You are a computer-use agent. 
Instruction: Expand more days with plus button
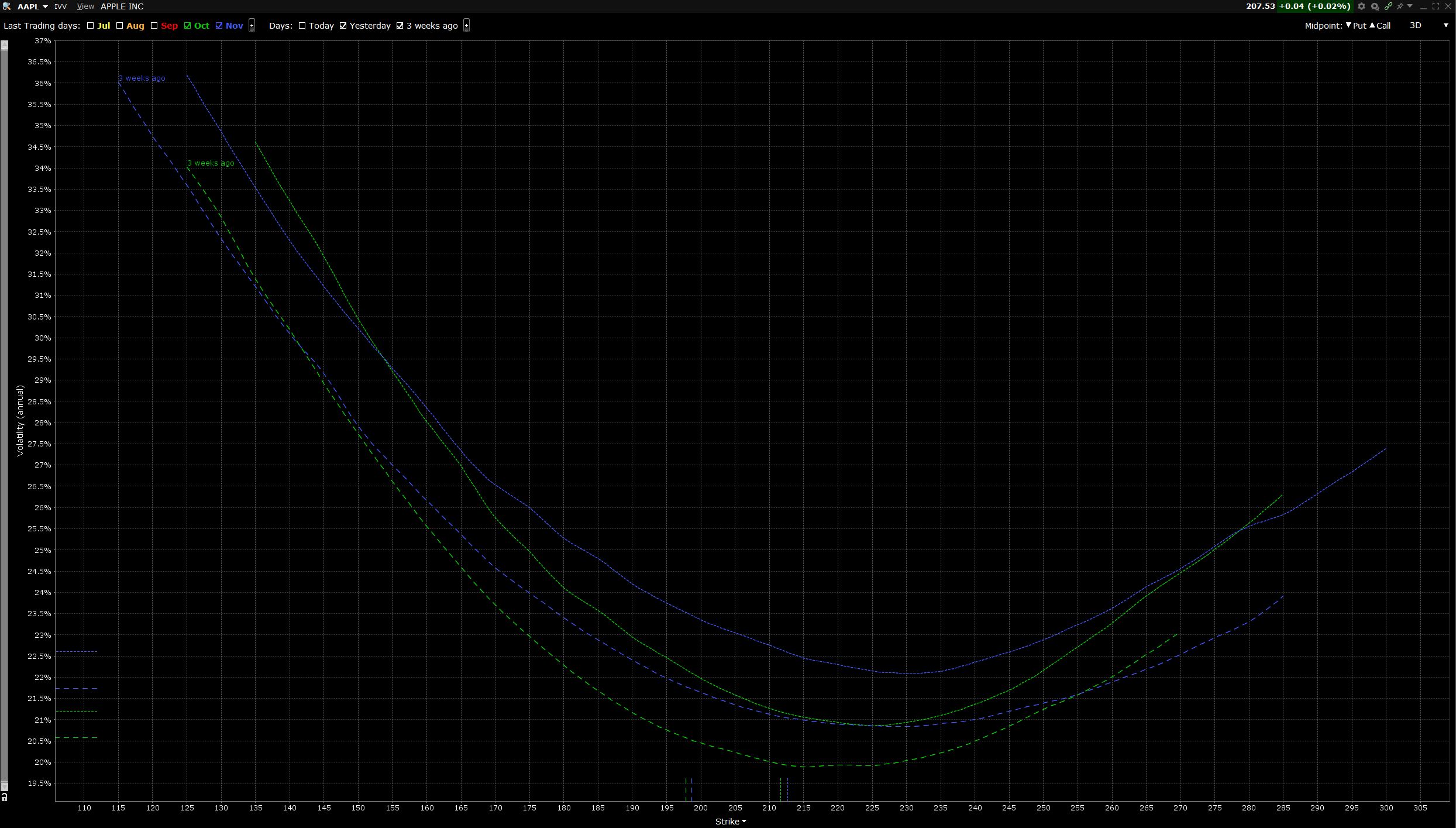coord(466,26)
